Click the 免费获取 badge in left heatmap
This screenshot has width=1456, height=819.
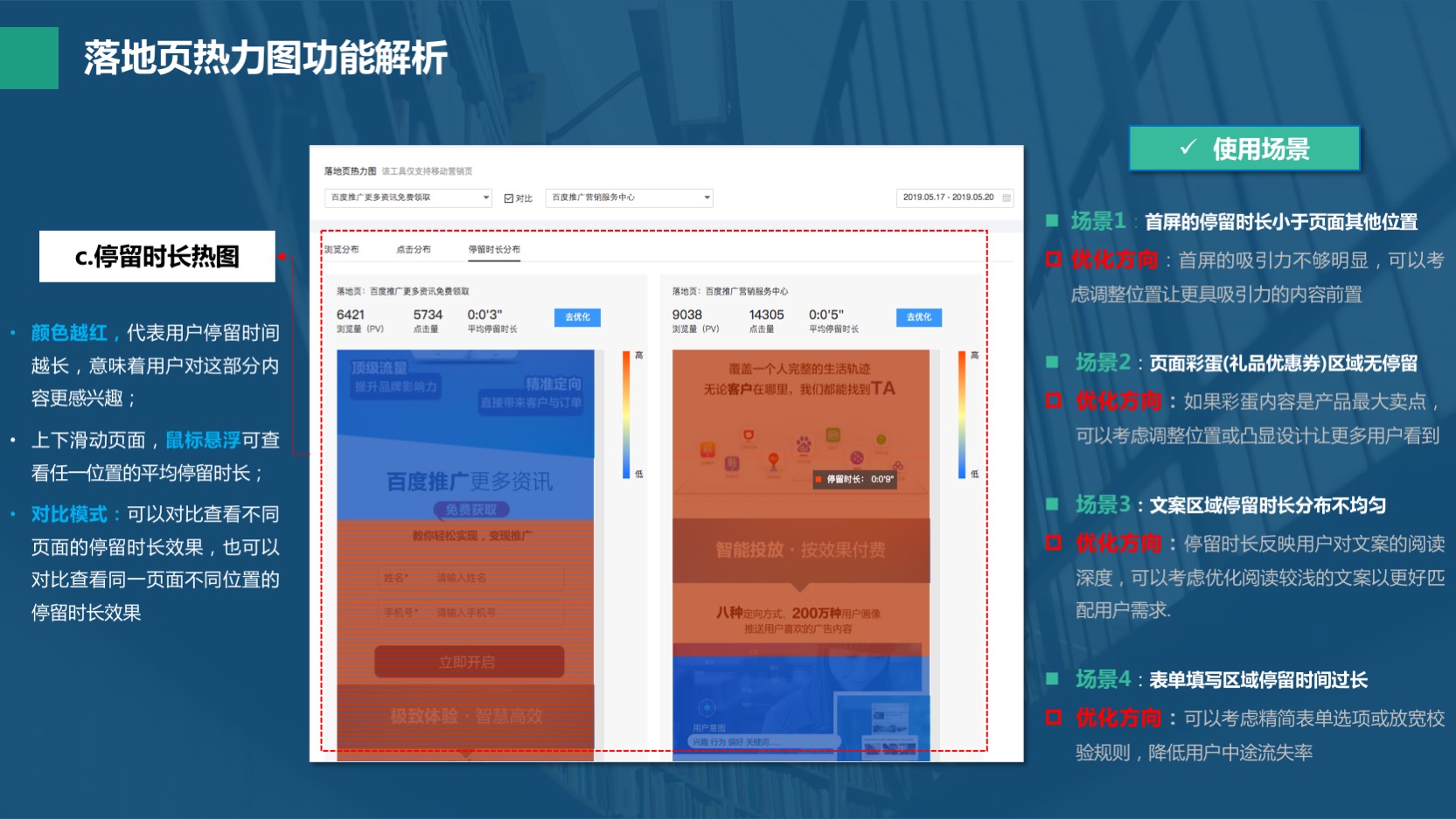pos(471,510)
